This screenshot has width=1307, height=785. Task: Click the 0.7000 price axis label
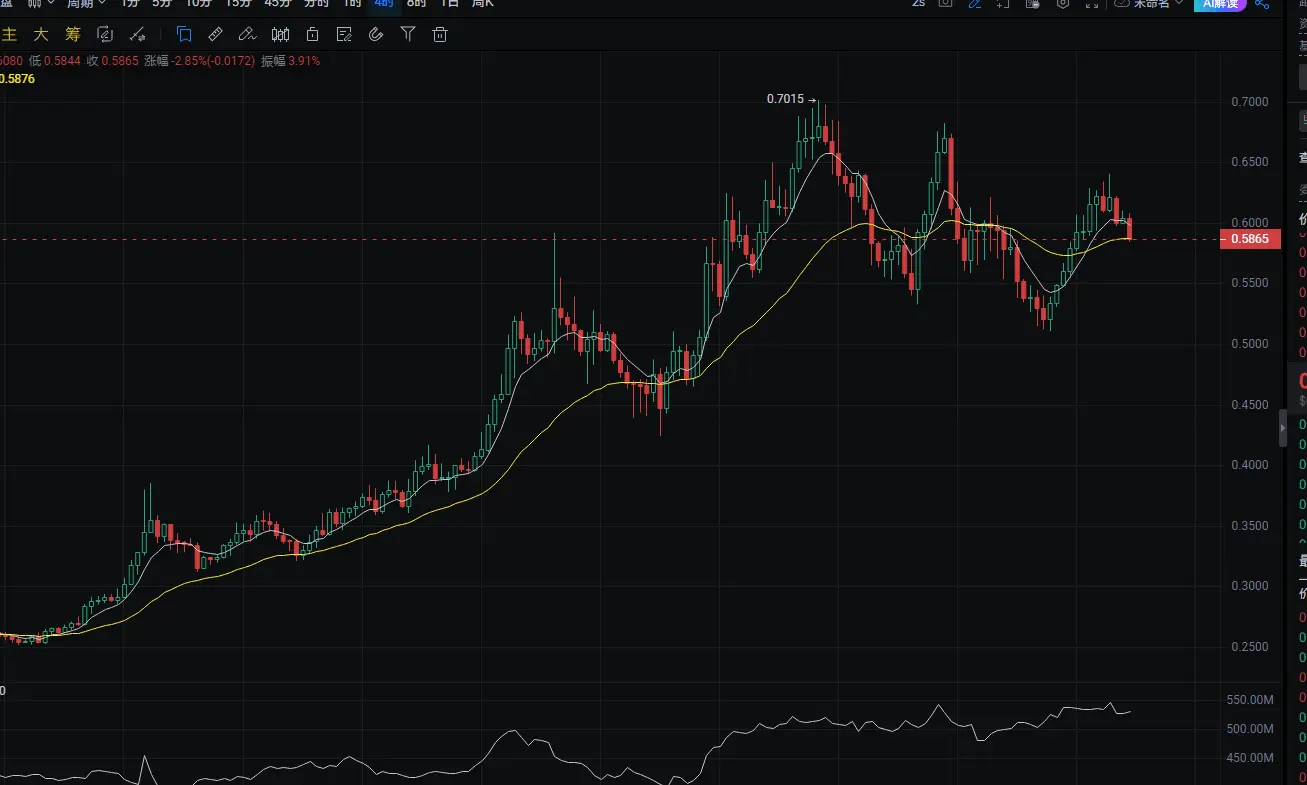tap(1251, 102)
